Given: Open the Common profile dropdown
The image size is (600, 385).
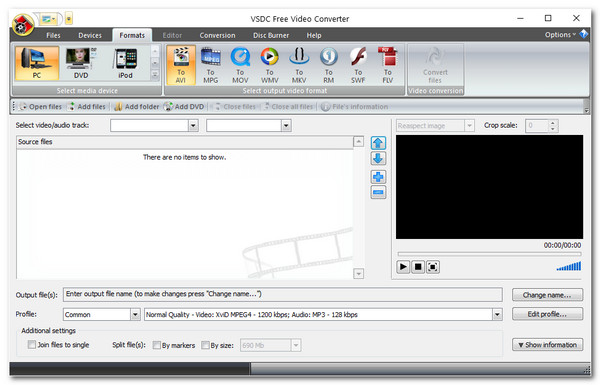Looking at the screenshot, I should [135, 315].
